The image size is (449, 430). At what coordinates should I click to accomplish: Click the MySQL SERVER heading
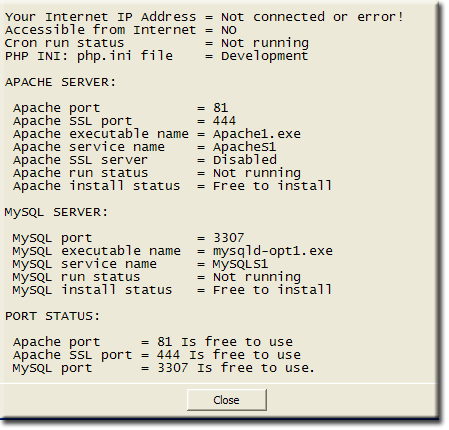point(56,212)
